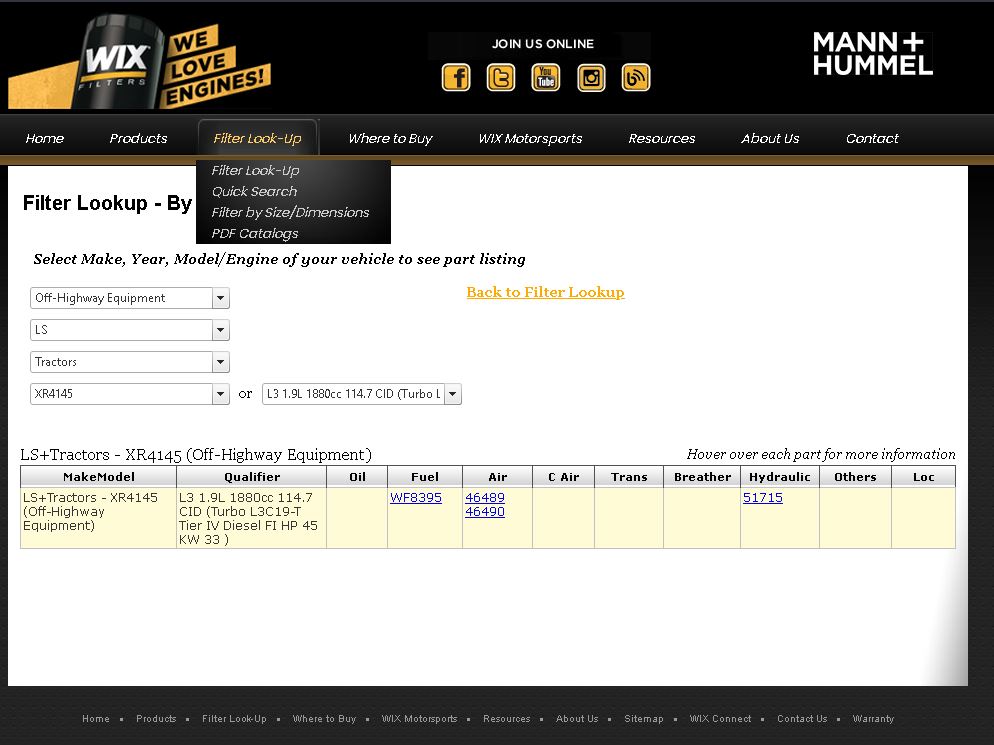
Task: Go to Home in the top navigation
Action: tap(44, 138)
